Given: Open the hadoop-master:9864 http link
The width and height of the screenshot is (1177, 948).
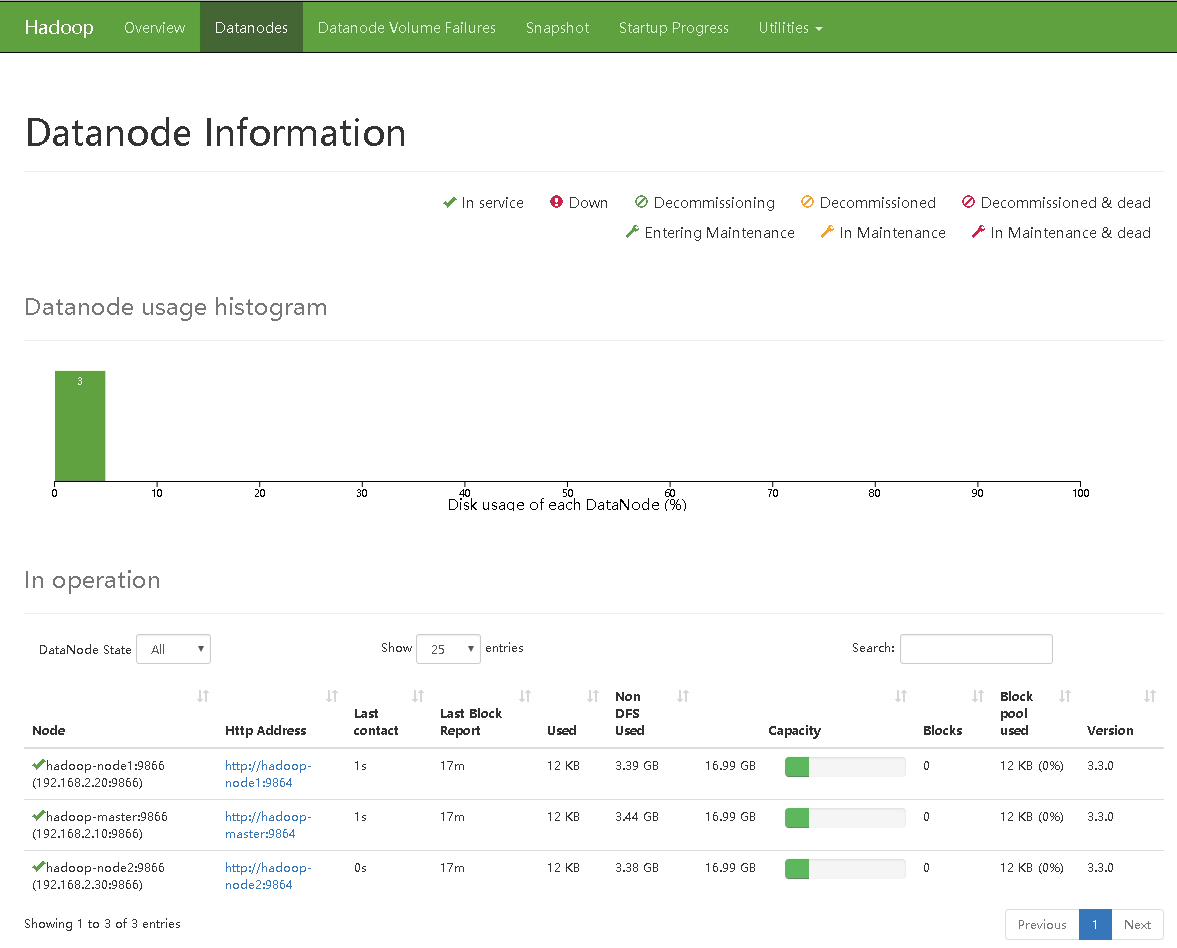Looking at the screenshot, I should (x=268, y=825).
